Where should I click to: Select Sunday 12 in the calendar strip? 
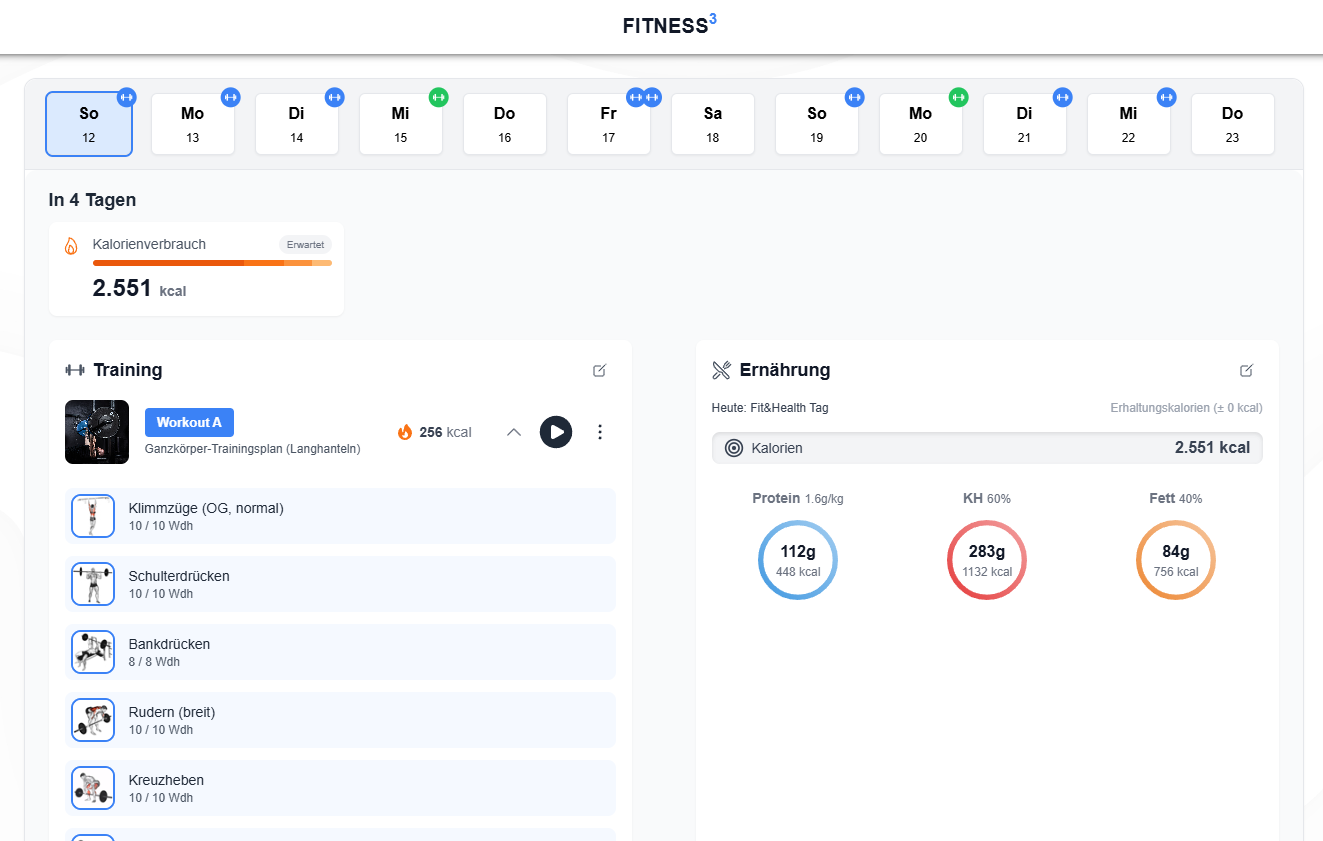click(89, 125)
